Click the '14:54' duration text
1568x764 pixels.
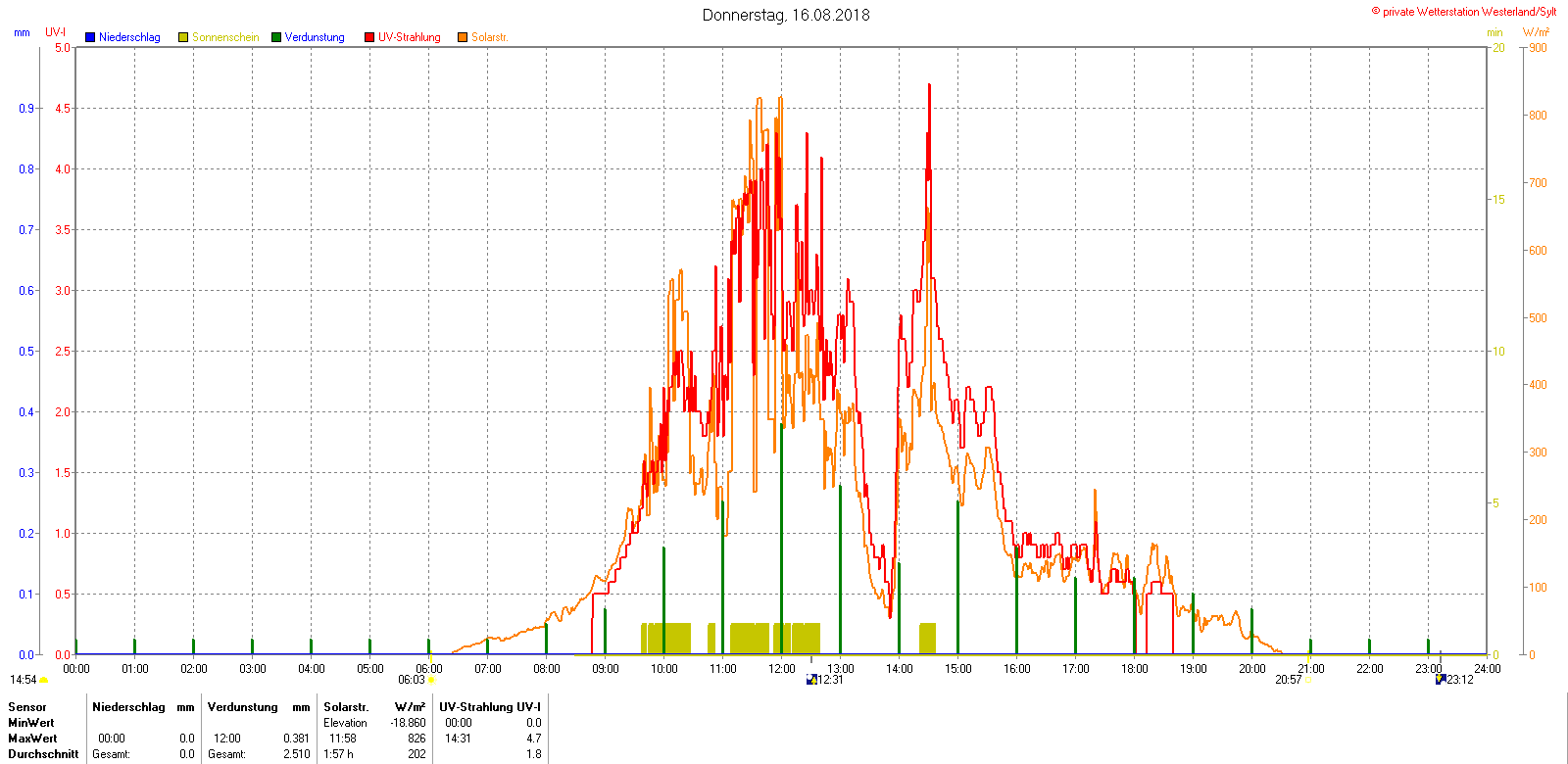coord(24,680)
